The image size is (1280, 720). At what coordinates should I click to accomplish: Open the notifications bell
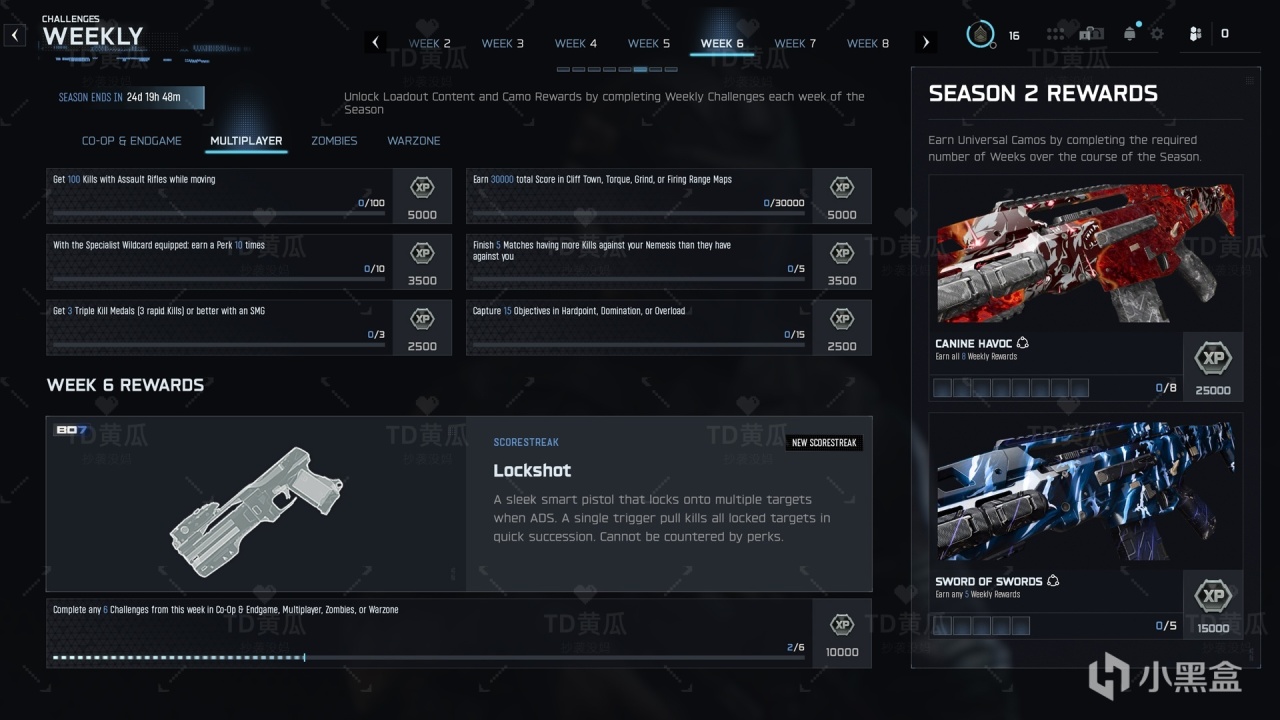[x=1130, y=34]
